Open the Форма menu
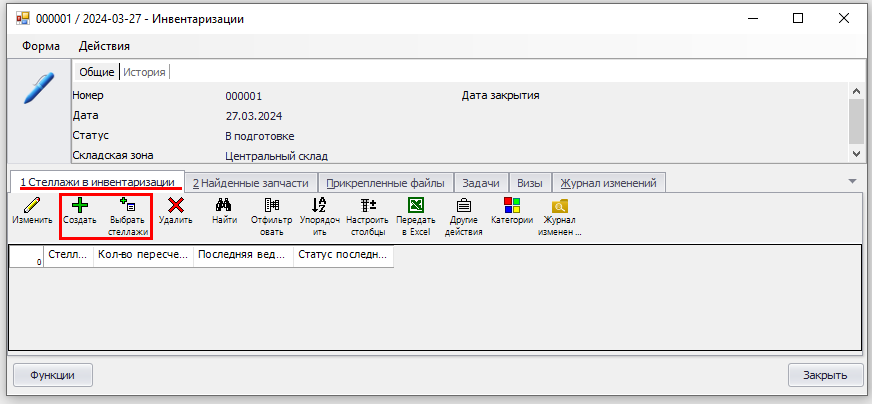Viewport: 872px width, 404px height. [x=41, y=46]
